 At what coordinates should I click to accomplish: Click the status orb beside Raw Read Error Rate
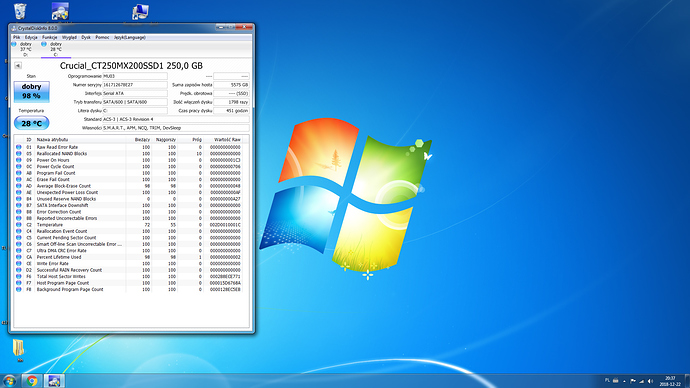click(x=18, y=147)
